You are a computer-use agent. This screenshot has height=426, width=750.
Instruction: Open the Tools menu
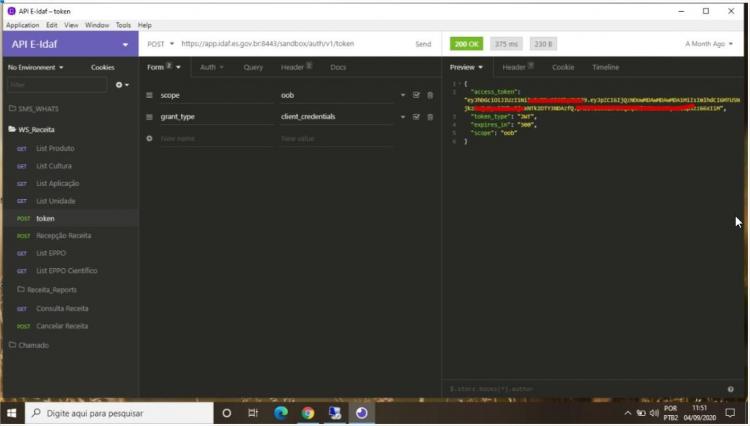(x=123, y=25)
